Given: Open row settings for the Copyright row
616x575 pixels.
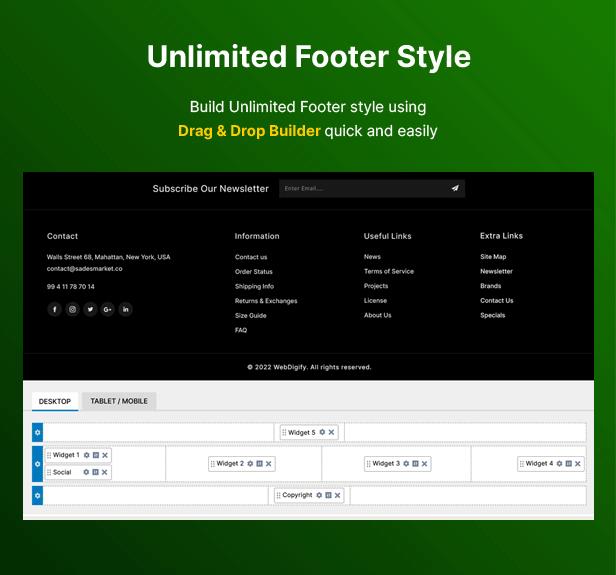Looking at the screenshot, I should point(37,496).
